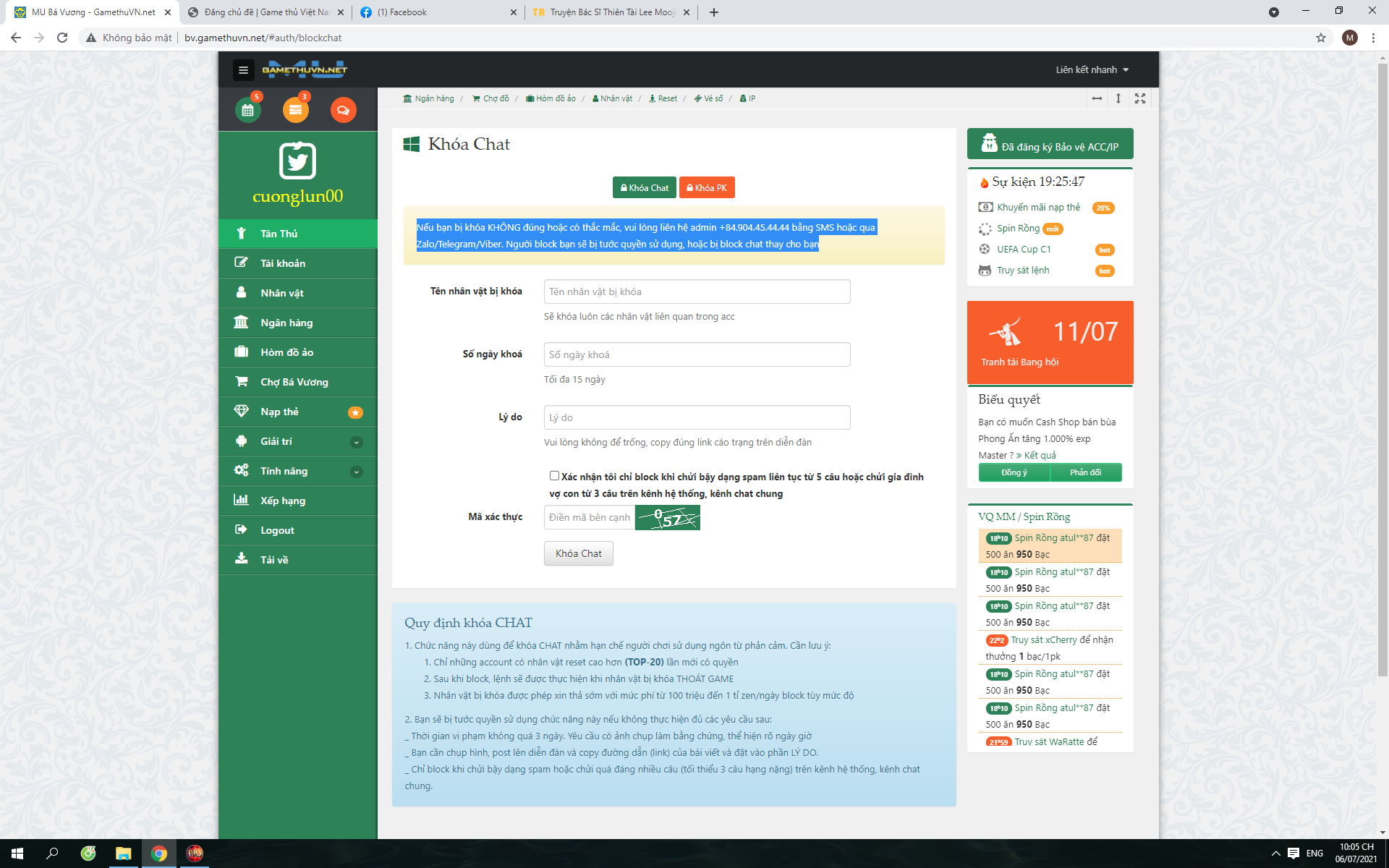Toggle the hamburger sidebar menu icon
Image resolution: width=1389 pixels, height=868 pixels.
243,70
